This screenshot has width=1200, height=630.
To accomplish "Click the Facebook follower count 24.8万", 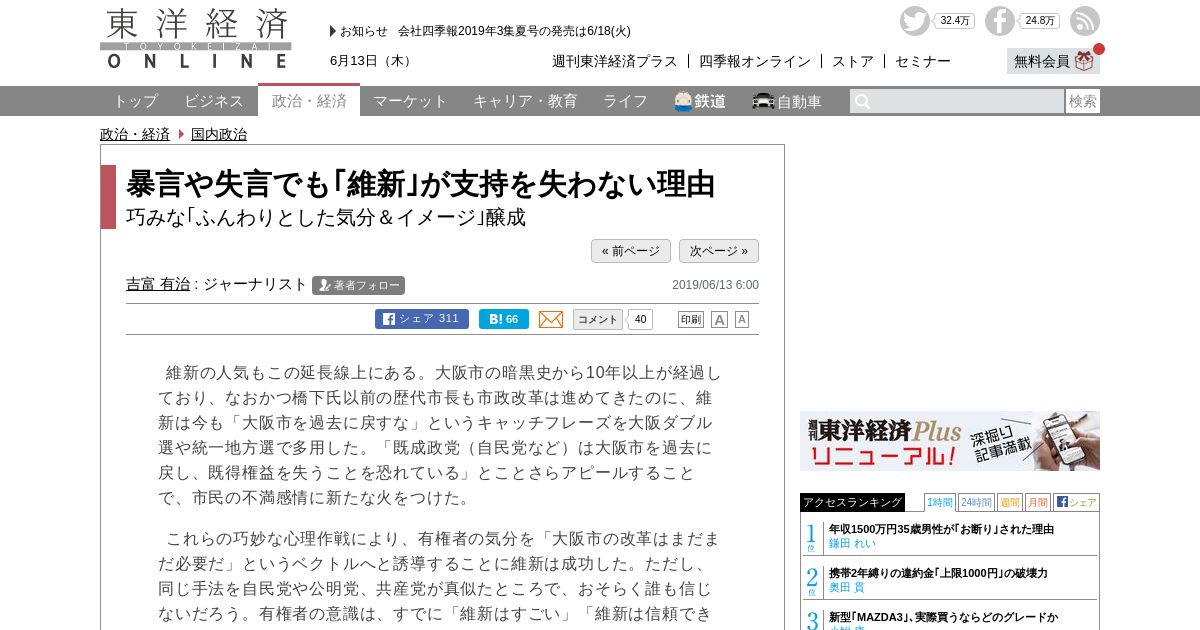I will [x=1039, y=21].
